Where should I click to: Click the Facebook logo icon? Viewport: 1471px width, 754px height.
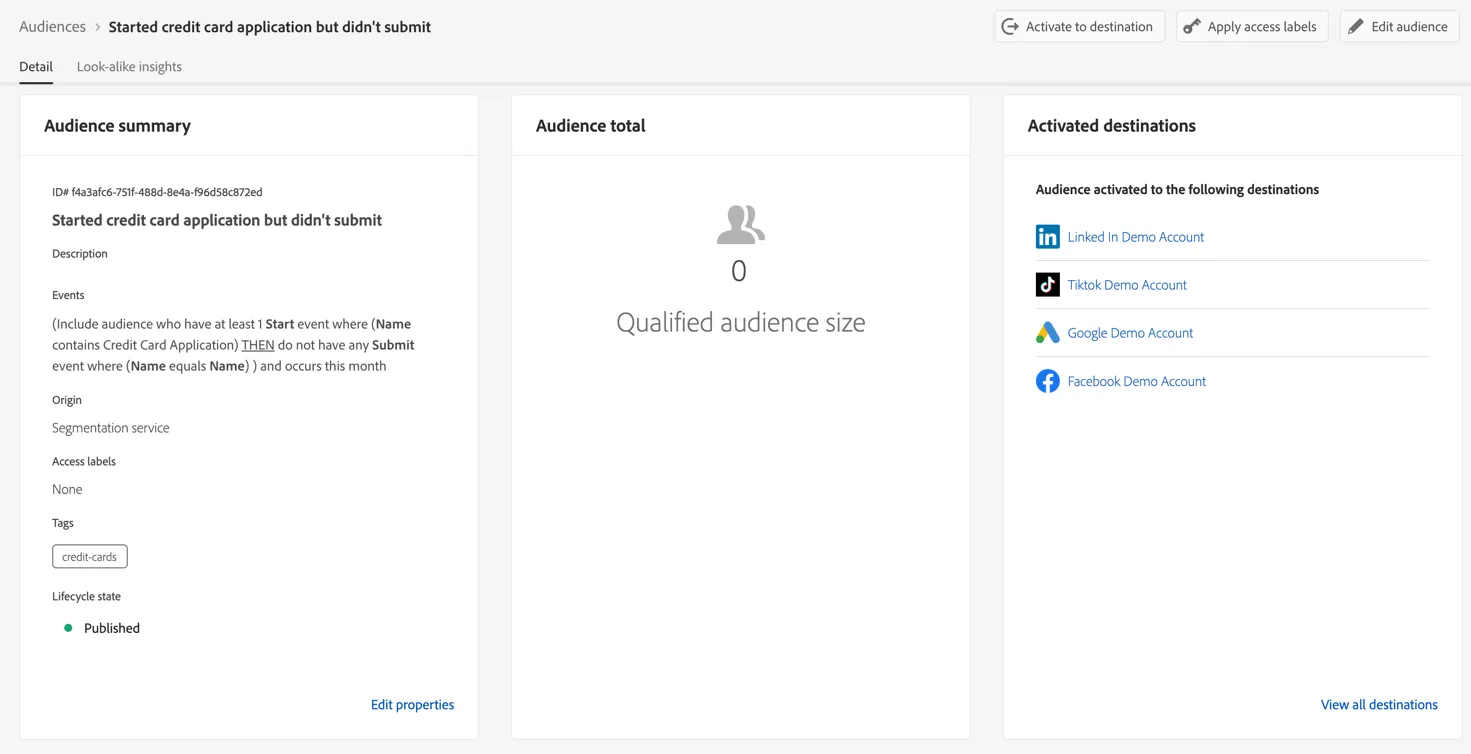[1047, 381]
